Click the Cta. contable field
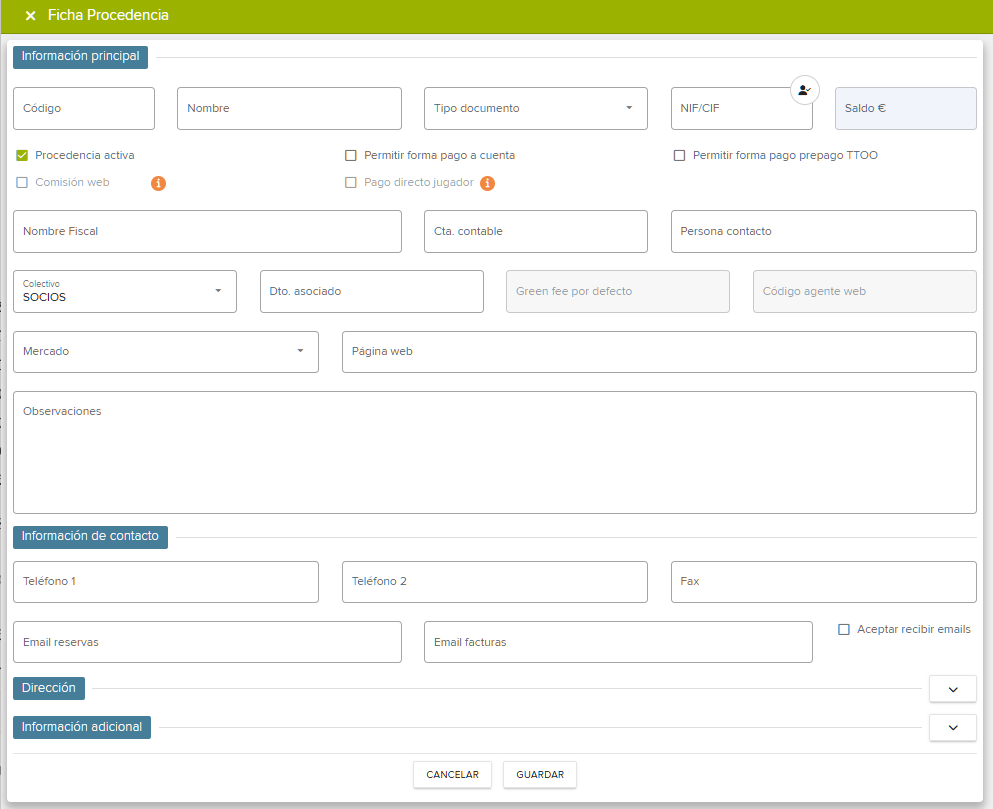This screenshot has width=993, height=809. [x=536, y=231]
